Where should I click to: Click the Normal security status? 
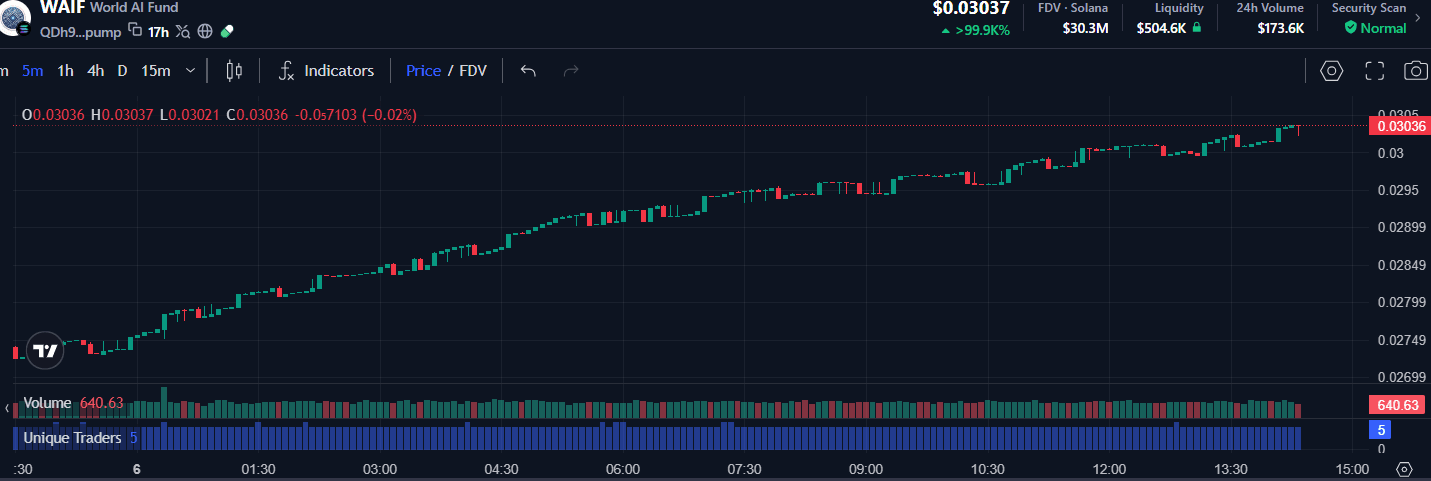point(1383,28)
